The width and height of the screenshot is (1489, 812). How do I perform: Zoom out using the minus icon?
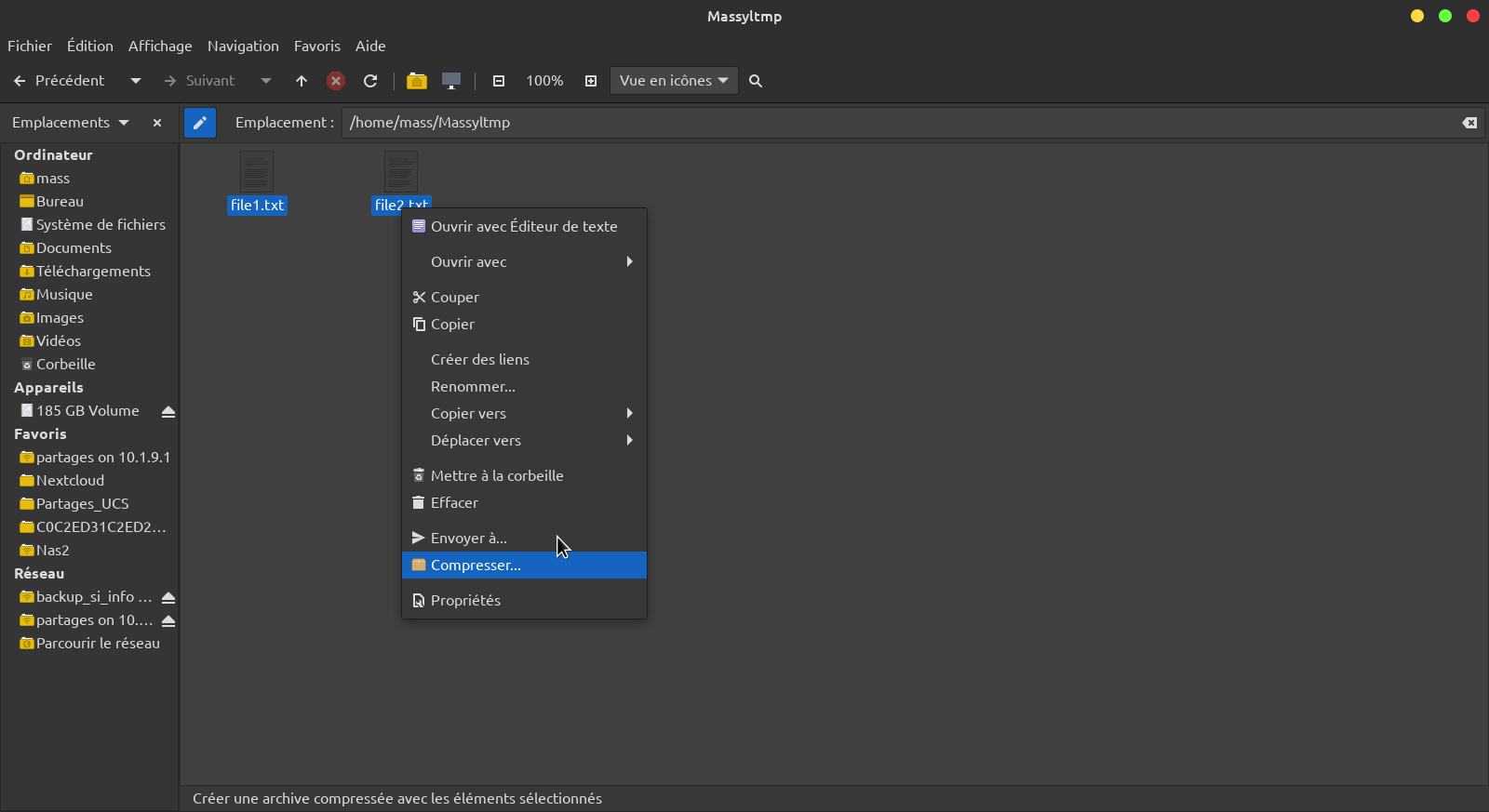(499, 81)
